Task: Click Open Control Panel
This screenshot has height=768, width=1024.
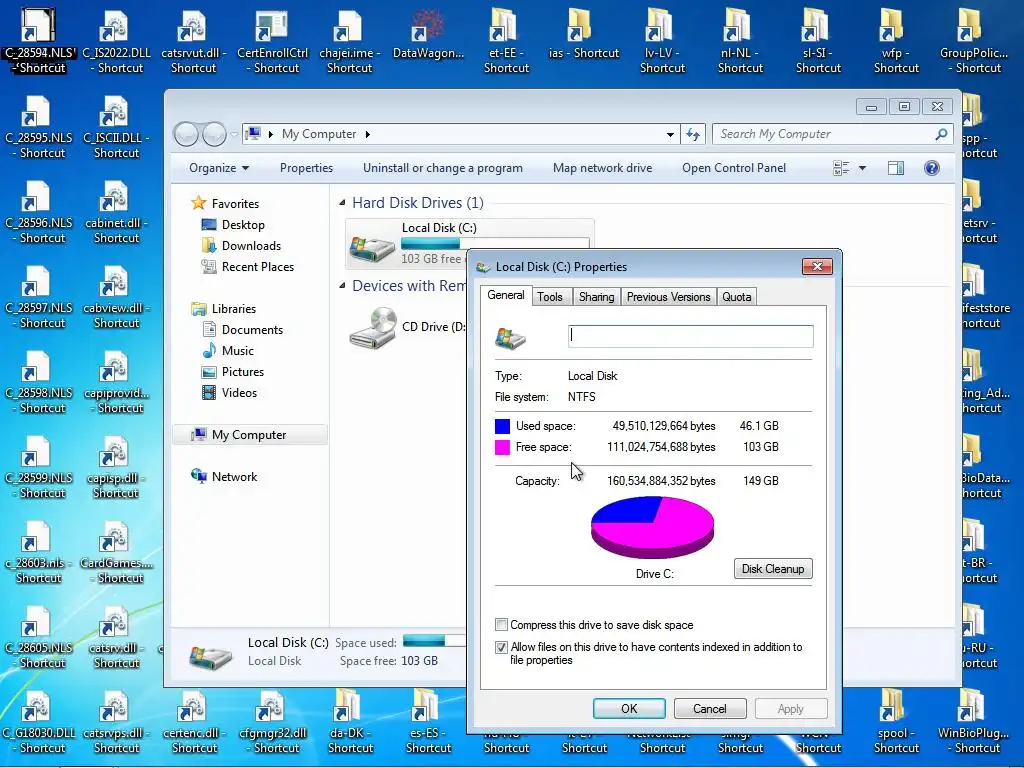Action: click(734, 168)
